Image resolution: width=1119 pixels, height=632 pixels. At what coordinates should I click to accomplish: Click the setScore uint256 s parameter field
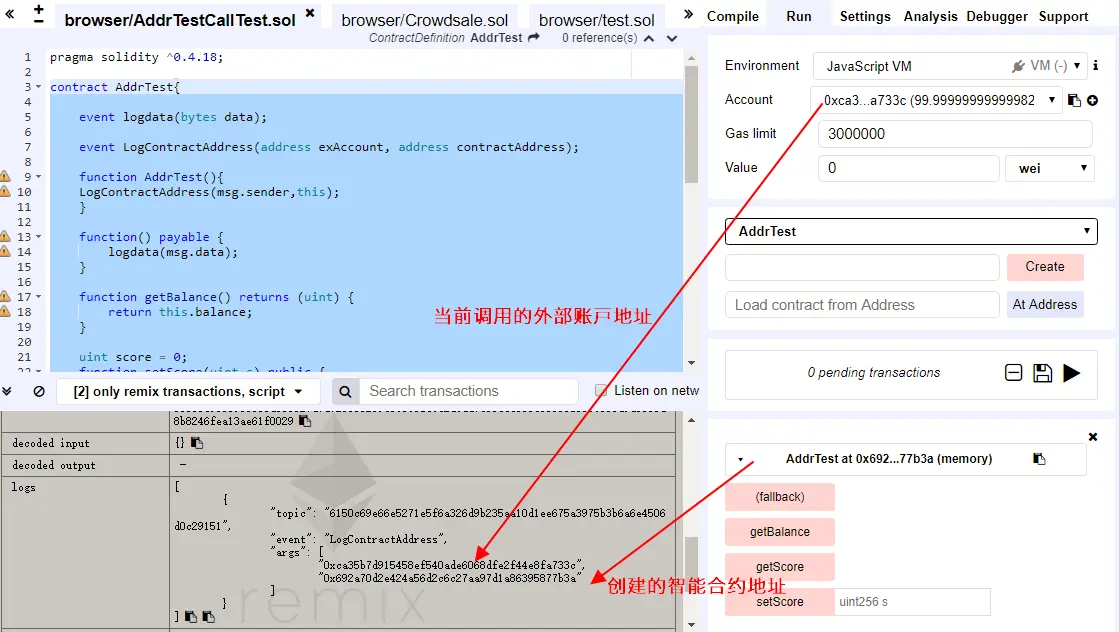tap(912, 601)
